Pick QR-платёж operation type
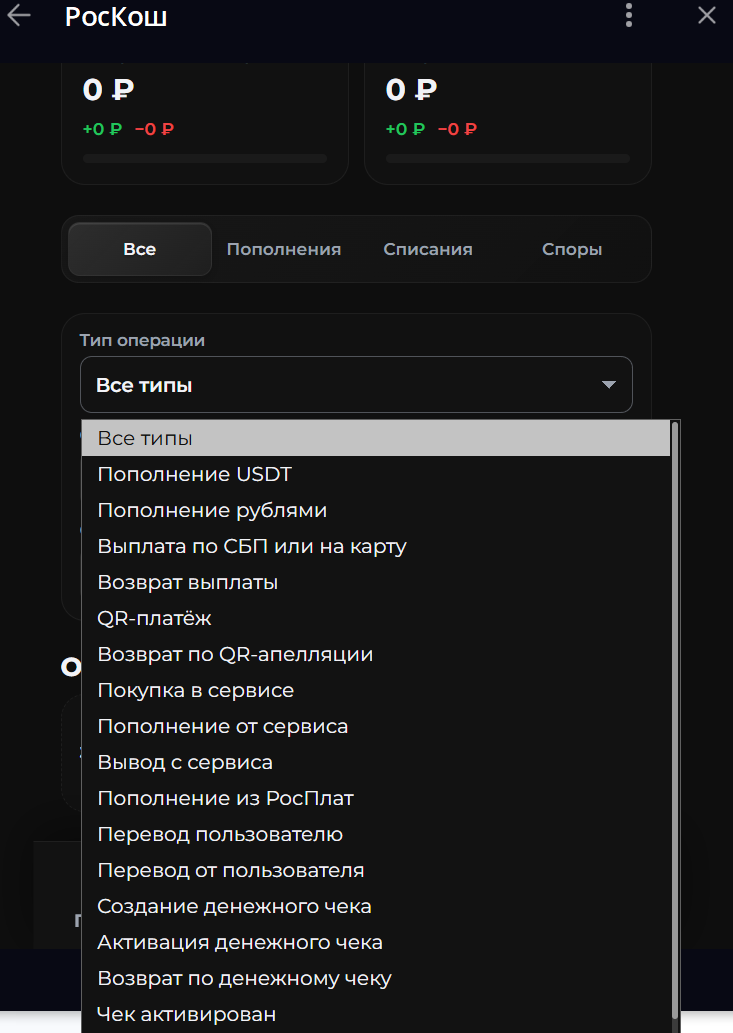The image size is (733, 1033). click(x=376, y=618)
